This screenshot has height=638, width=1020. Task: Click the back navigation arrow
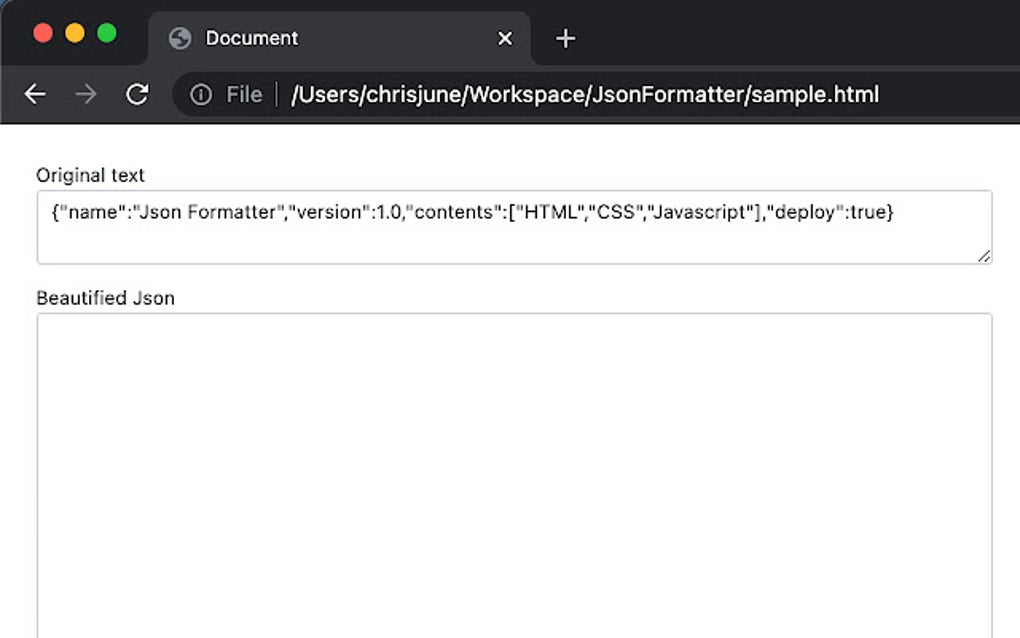[35, 94]
